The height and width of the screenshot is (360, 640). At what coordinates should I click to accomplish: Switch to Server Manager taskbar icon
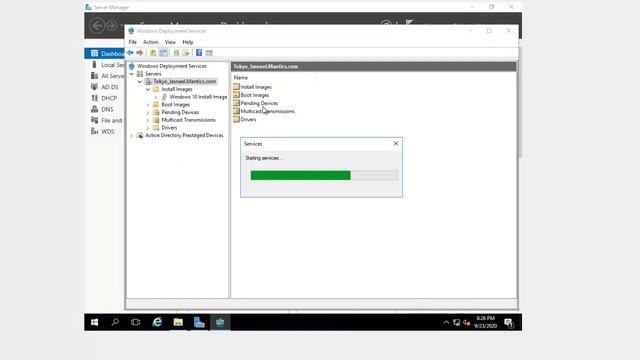pos(199,322)
